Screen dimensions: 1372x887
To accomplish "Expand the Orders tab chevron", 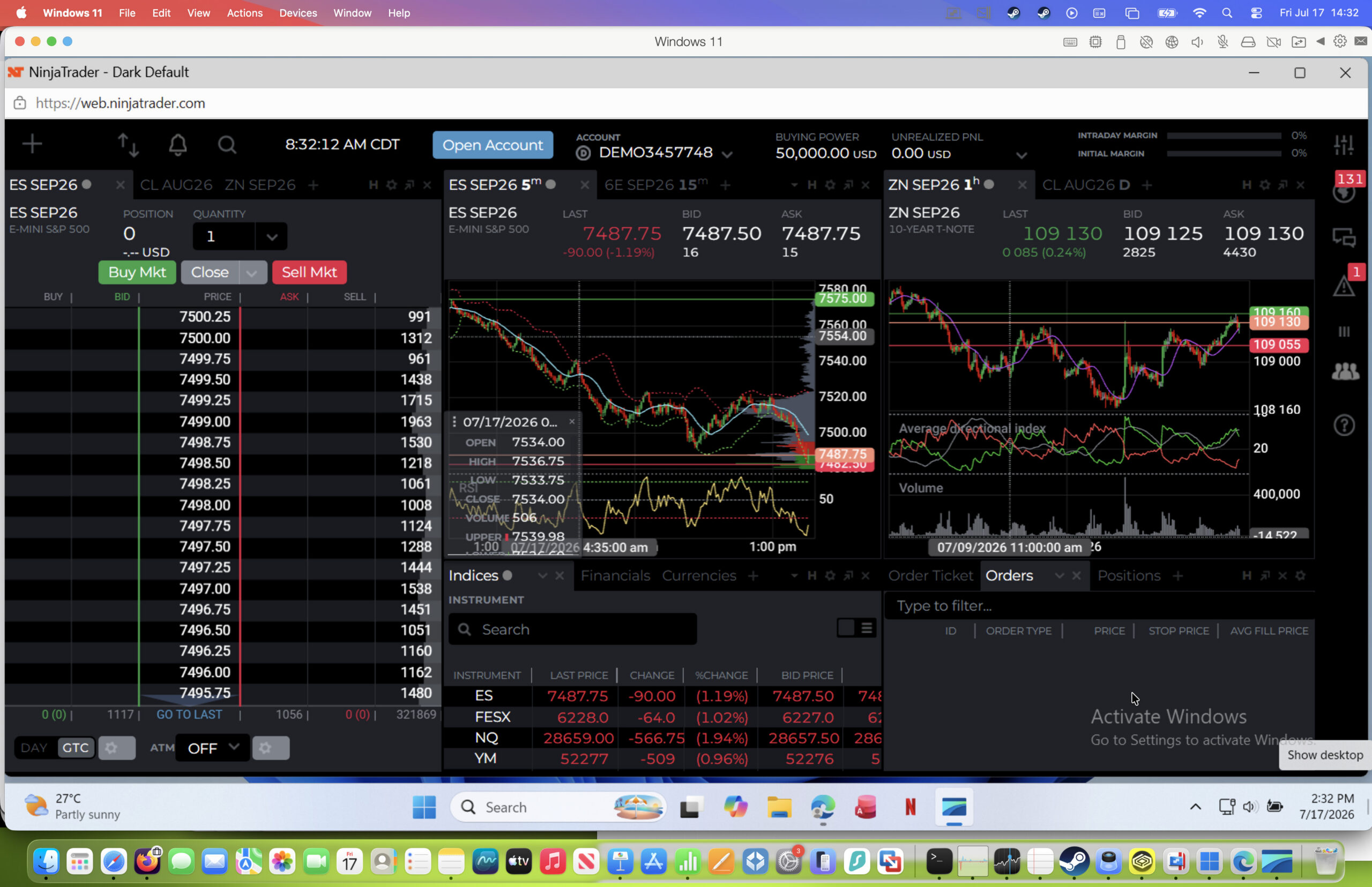I will click(x=1058, y=576).
